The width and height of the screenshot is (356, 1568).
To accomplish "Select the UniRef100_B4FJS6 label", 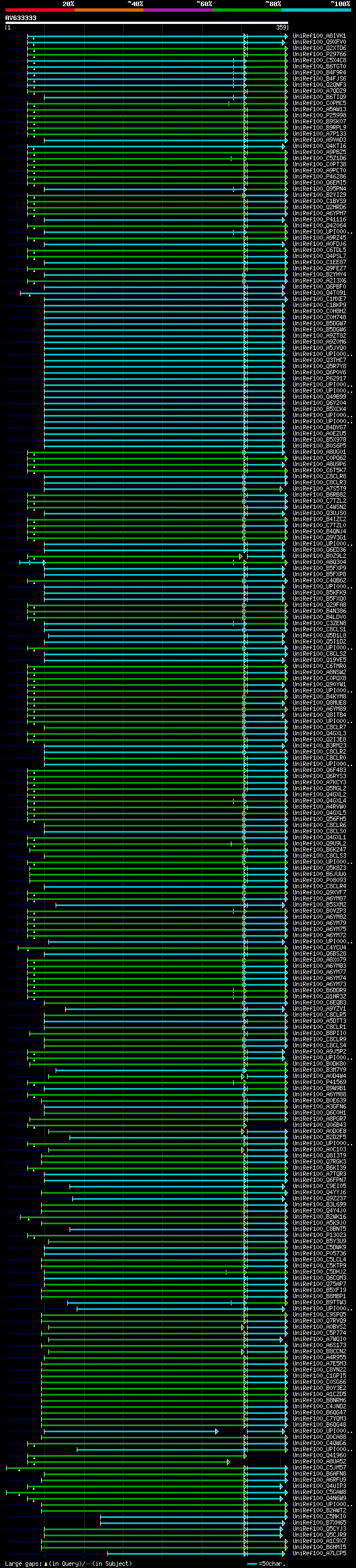I will pyautogui.click(x=319, y=78).
